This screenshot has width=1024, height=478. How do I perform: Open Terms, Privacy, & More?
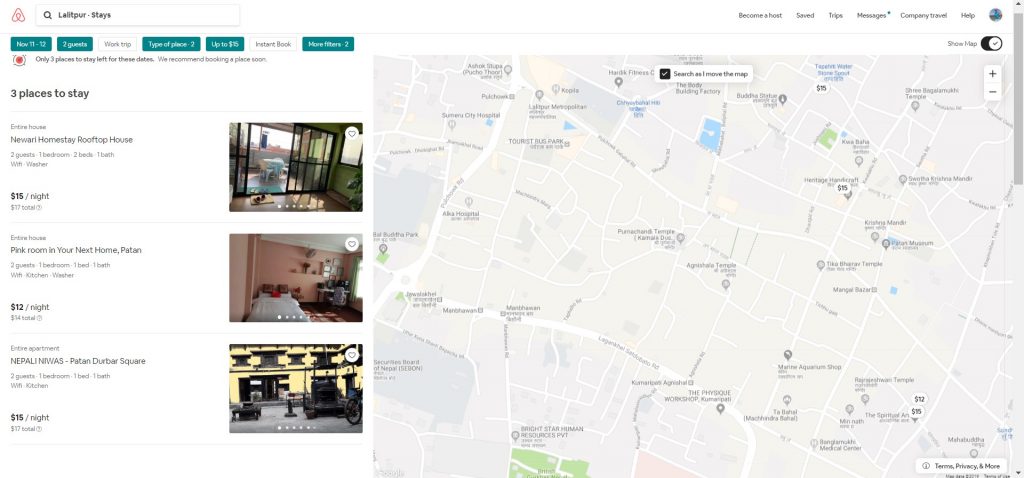[961, 466]
